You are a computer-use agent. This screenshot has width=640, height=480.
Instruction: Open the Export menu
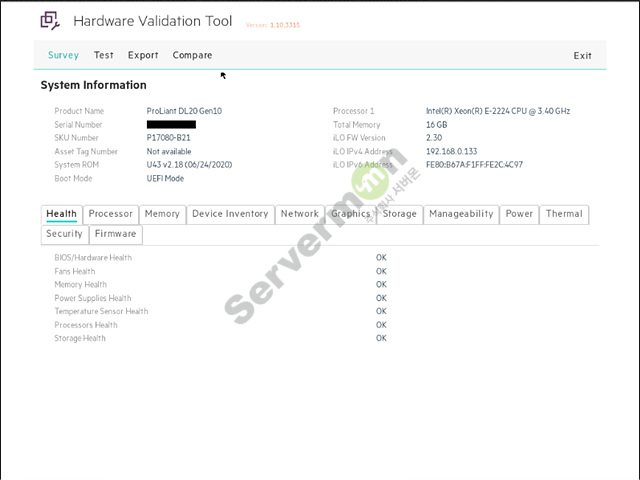(143, 55)
